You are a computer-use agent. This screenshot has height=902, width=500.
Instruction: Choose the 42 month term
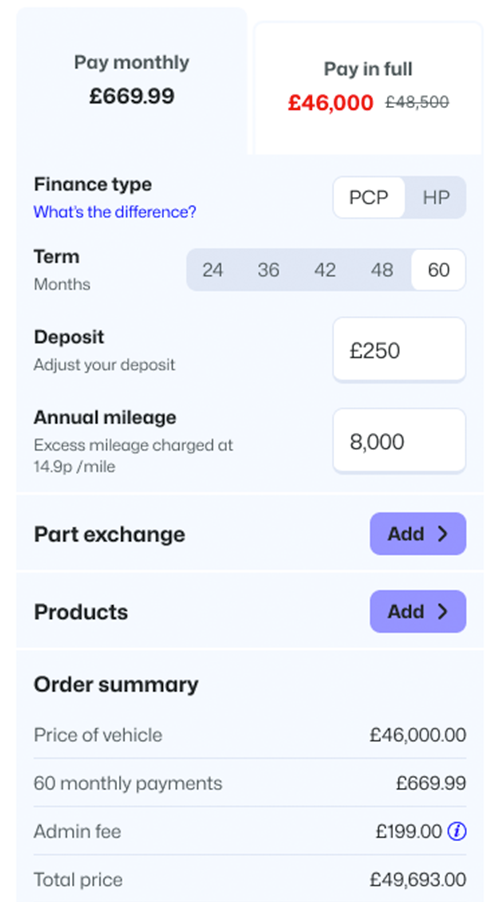click(325, 270)
